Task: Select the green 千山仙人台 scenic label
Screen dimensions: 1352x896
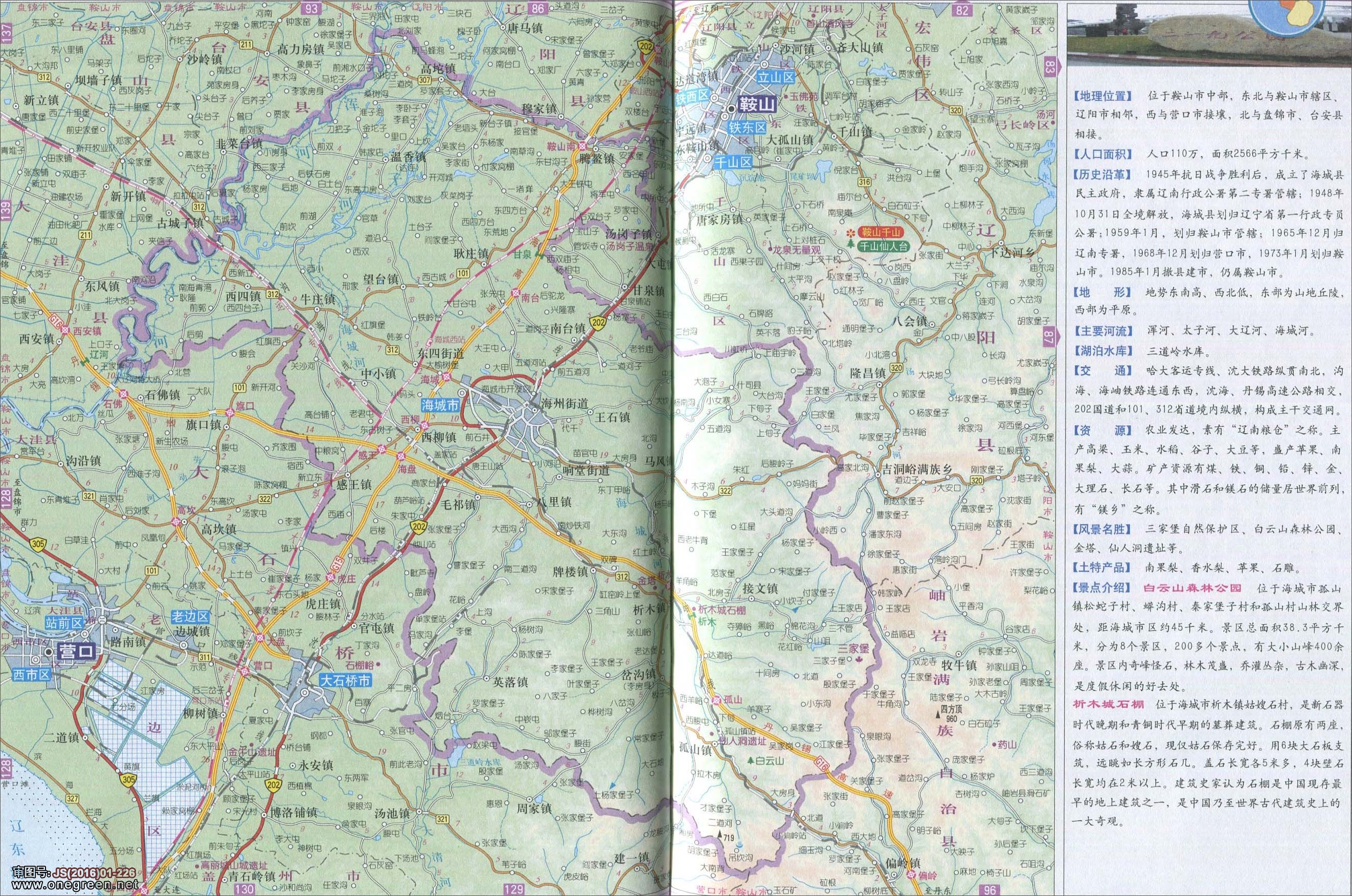Action: coord(884,247)
